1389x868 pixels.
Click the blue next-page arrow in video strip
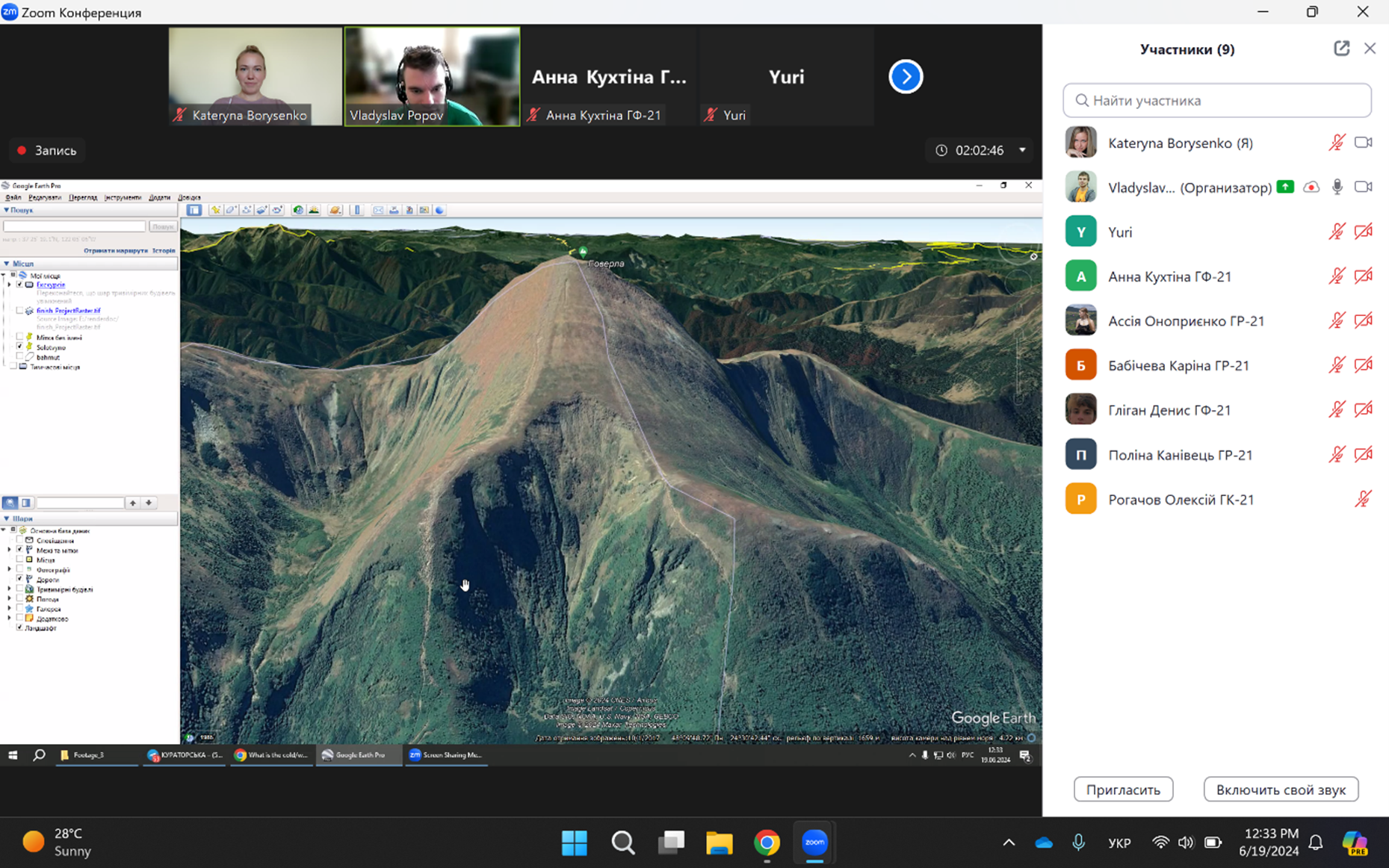tap(906, 77)
